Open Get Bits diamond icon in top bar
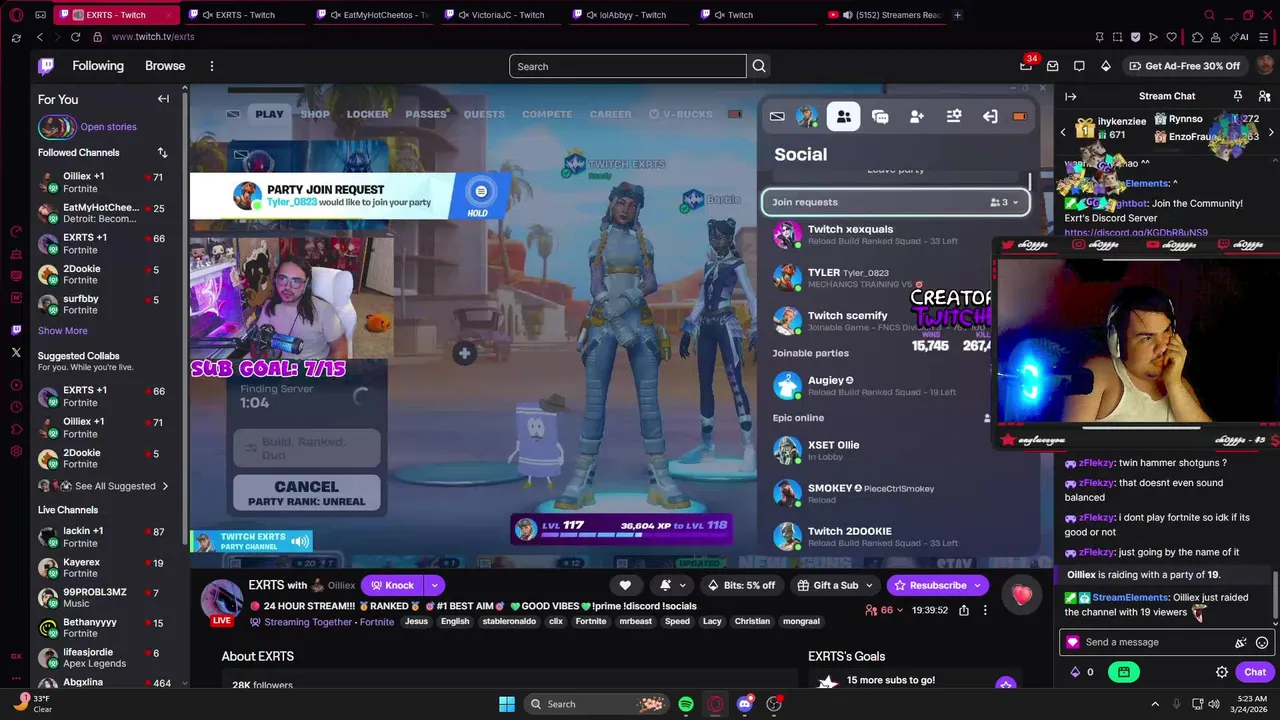Screen dimensions: 1280x720 coord(1105,66)
